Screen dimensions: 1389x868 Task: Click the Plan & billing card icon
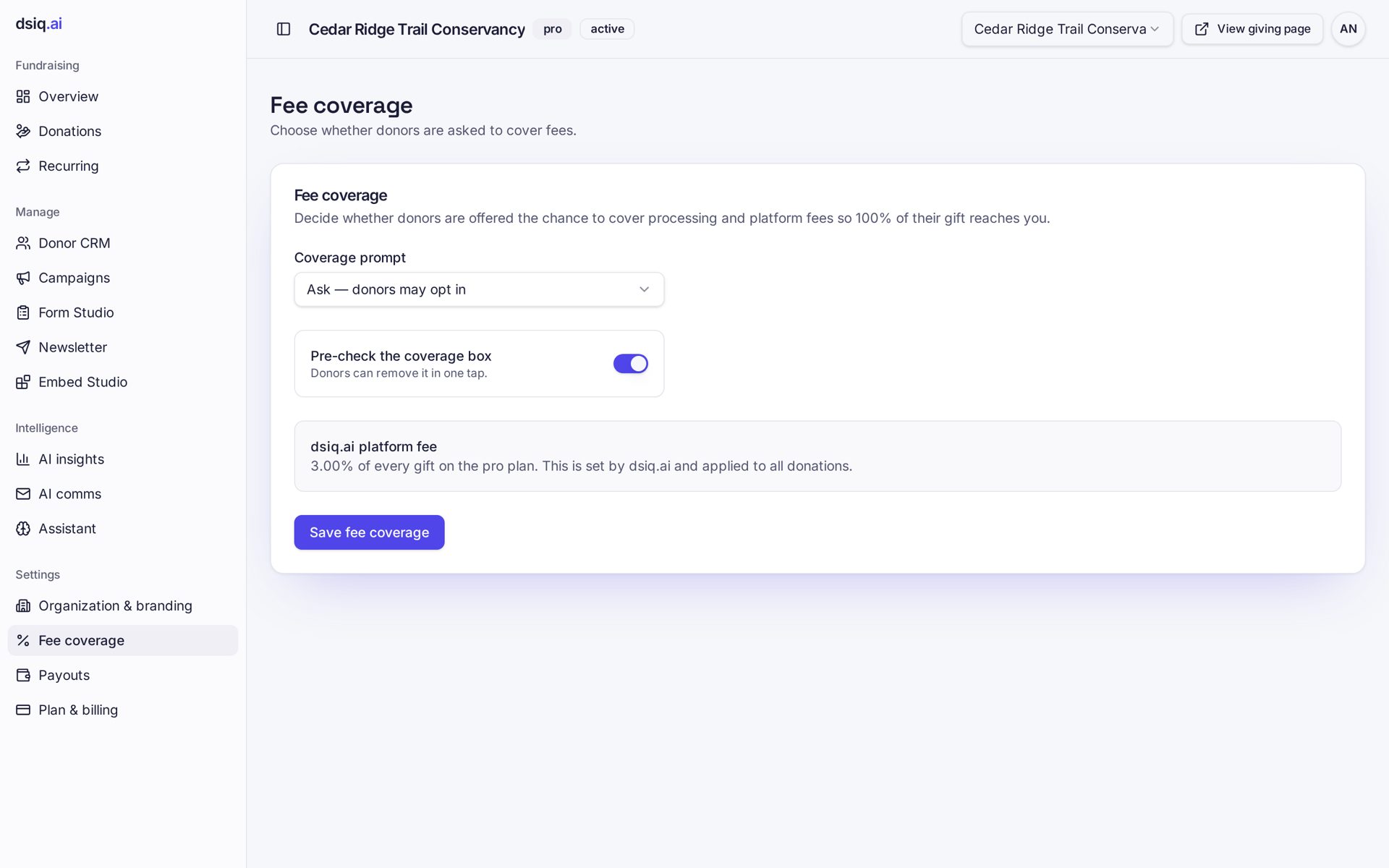click(x=23, y=710)
